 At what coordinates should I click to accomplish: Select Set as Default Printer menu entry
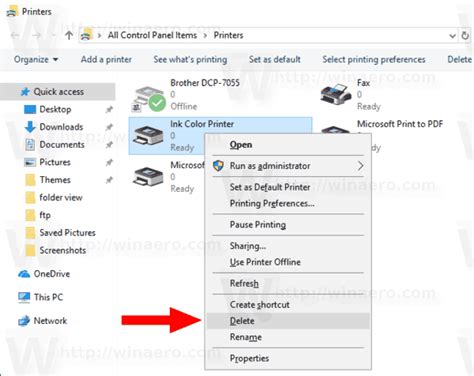288,187
